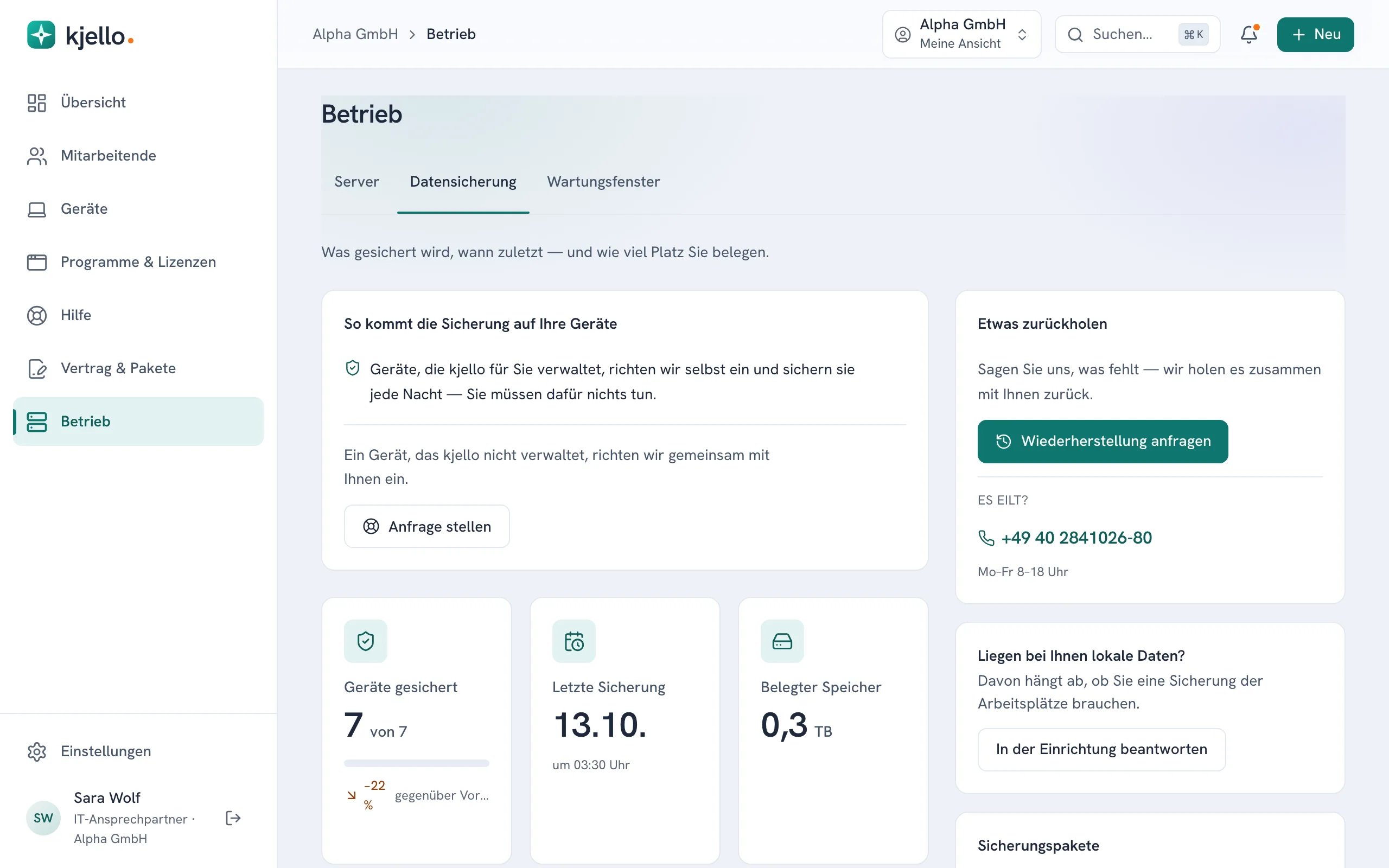Click the 7 von 7 devices value
Screen dimensions: 1389x868
coord(375,725)
